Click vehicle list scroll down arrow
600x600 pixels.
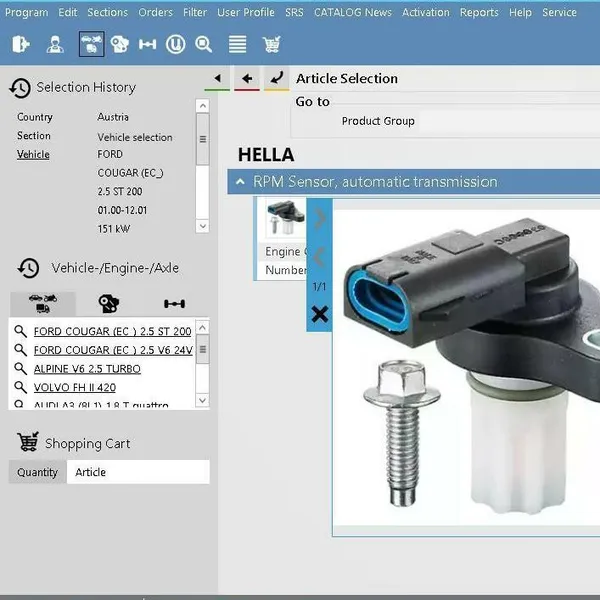click(x=203, y=400)
